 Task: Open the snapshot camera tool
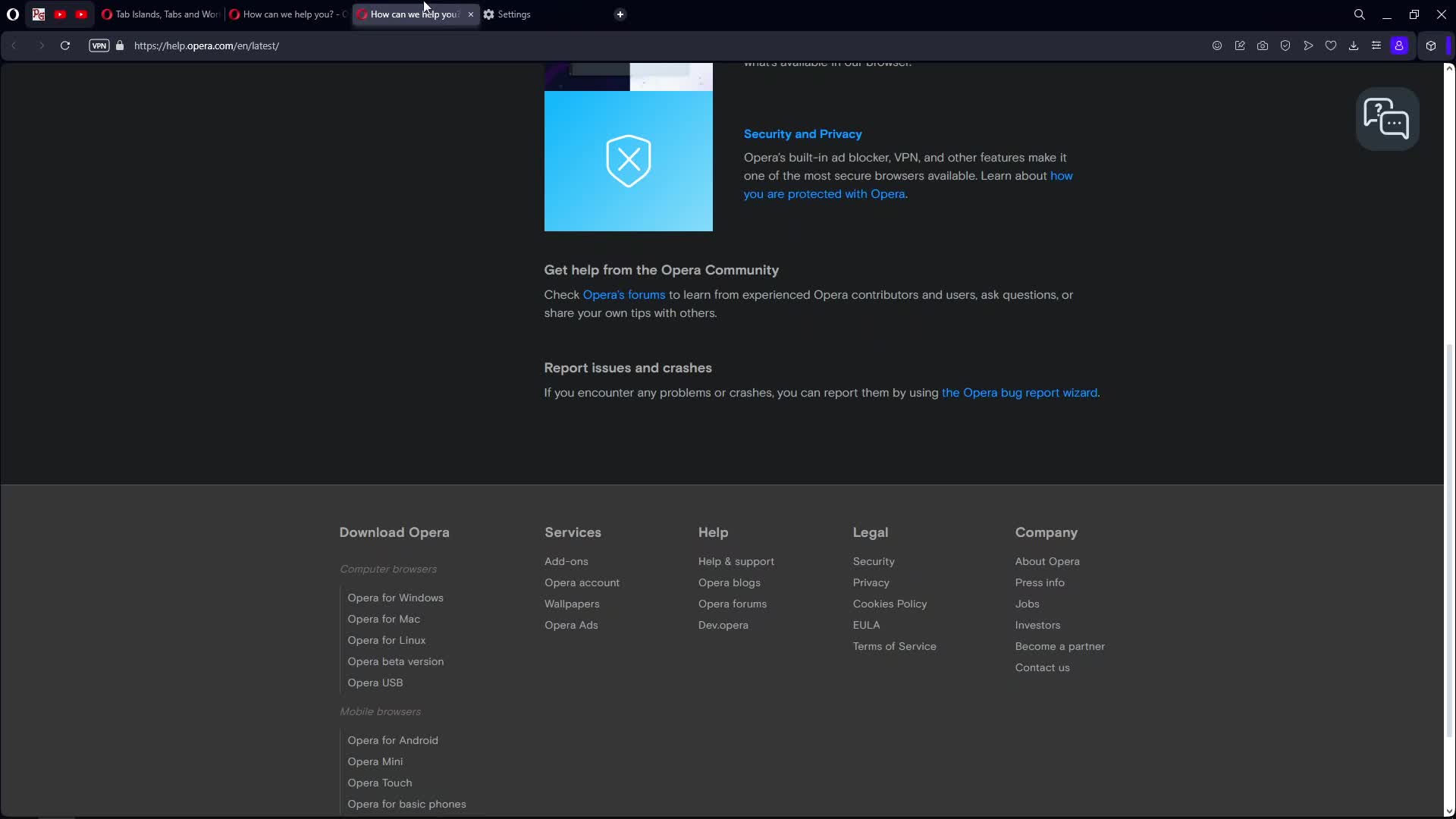point(1263,45)
